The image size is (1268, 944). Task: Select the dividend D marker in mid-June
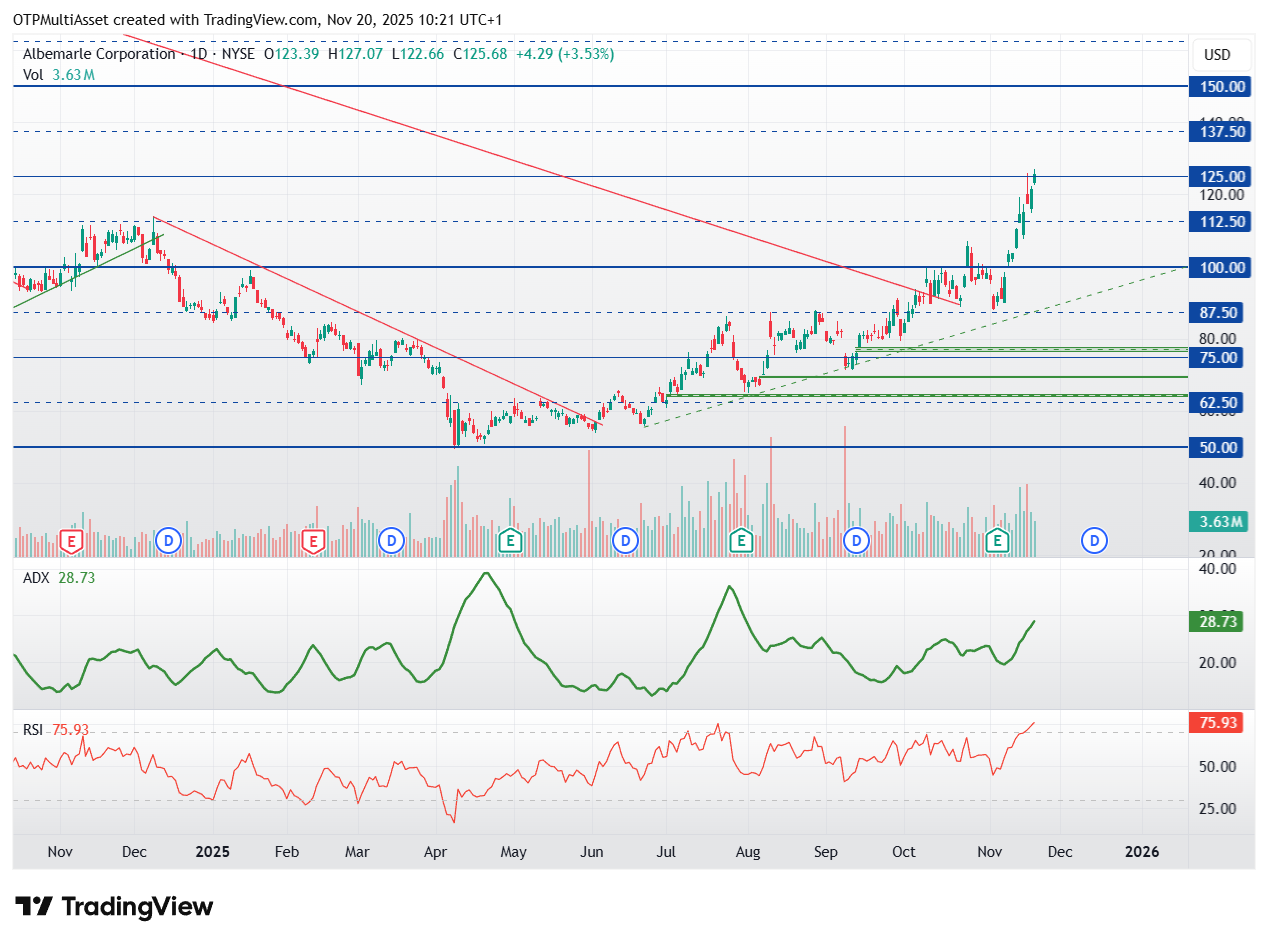(625, 541)
